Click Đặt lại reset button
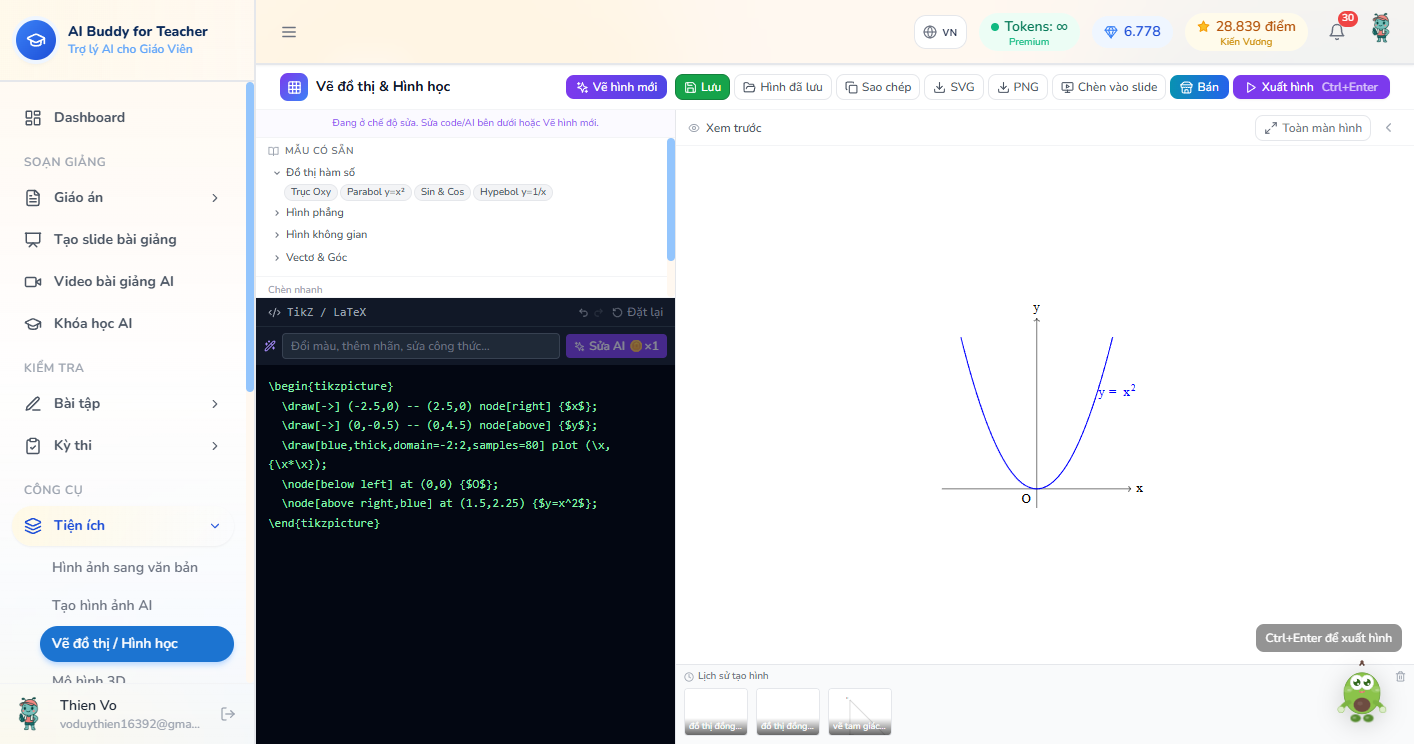Viewport: 1414px width, 744px height. [x=638, y=313]
